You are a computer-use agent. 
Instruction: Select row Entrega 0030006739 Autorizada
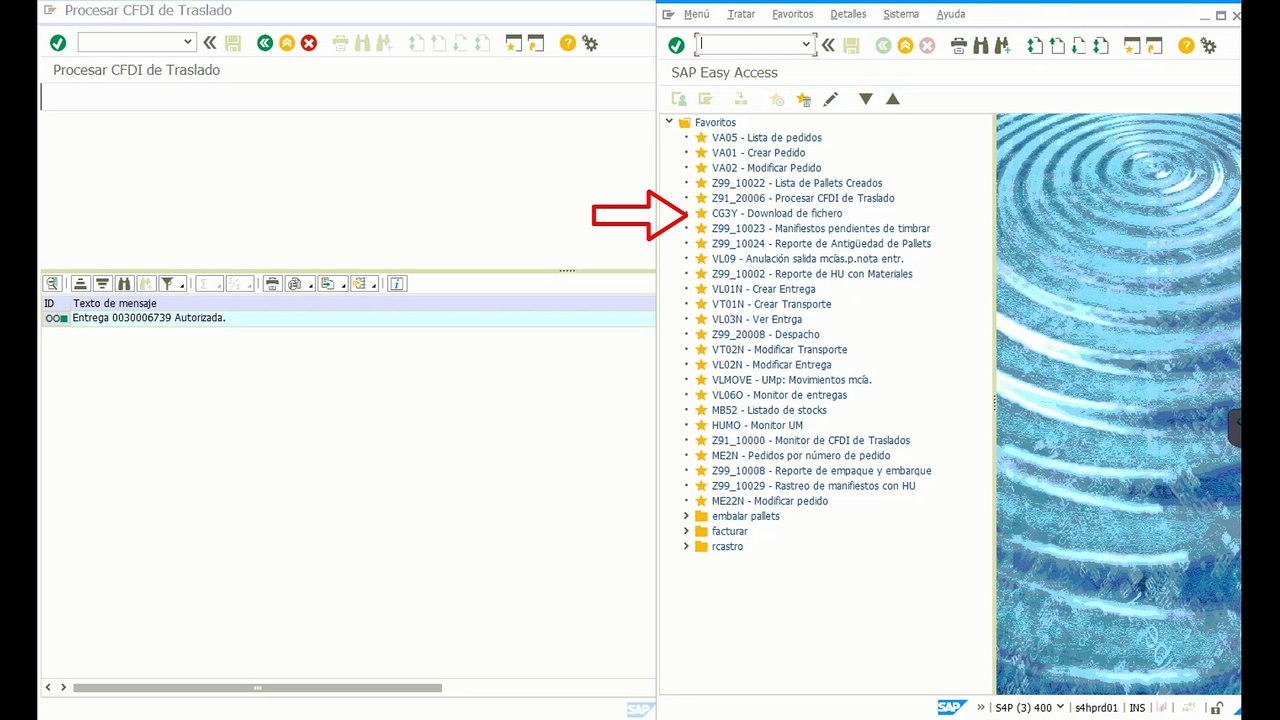348,318
